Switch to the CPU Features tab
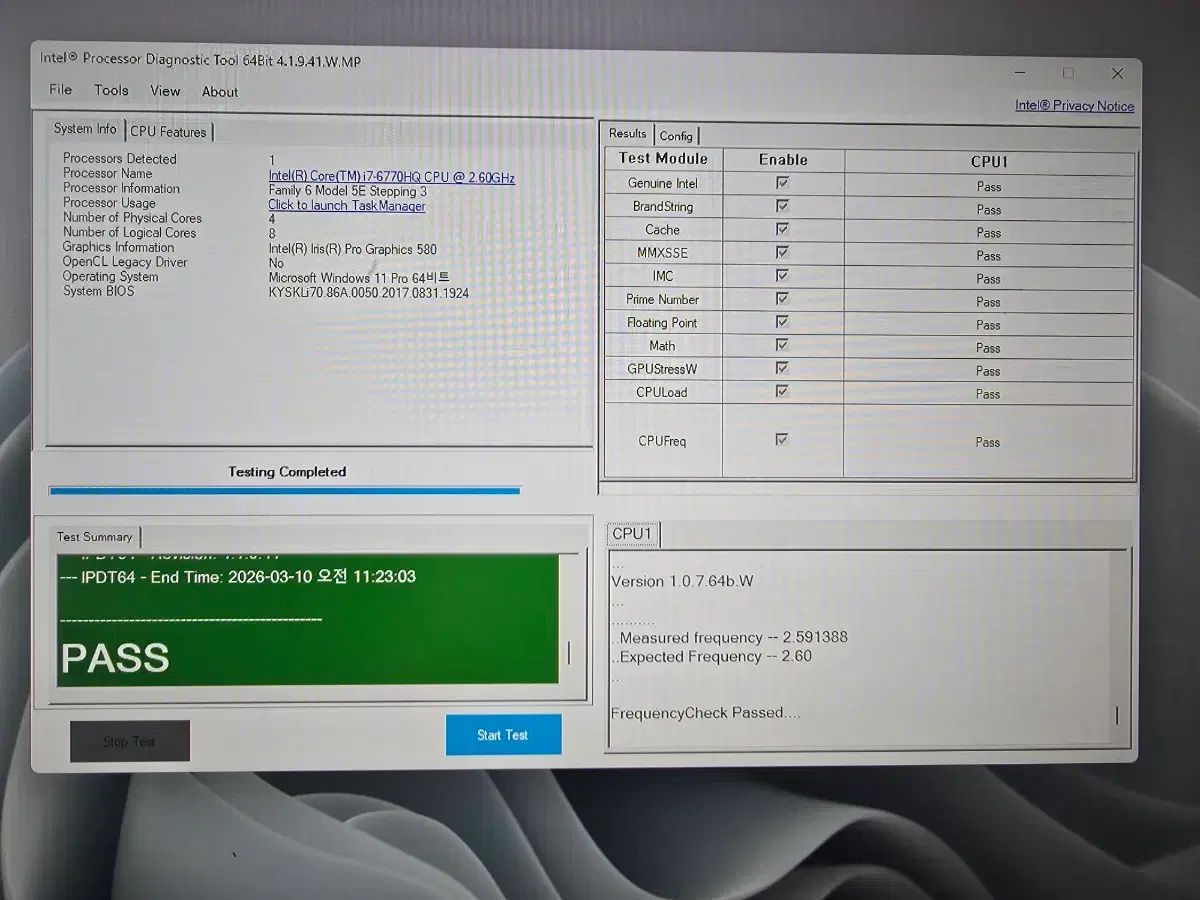1200x900 pixels. (x=168, y=131)
